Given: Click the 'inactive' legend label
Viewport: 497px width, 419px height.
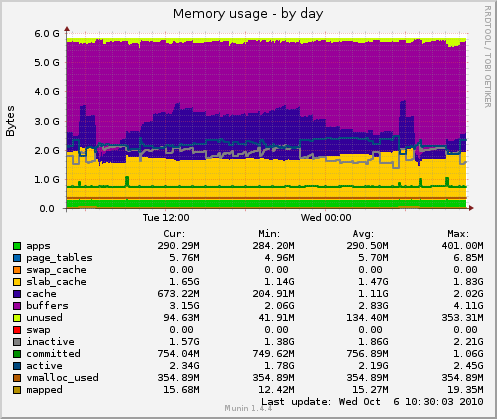Looking at the screenshot, I should click(x=50, y=342).
